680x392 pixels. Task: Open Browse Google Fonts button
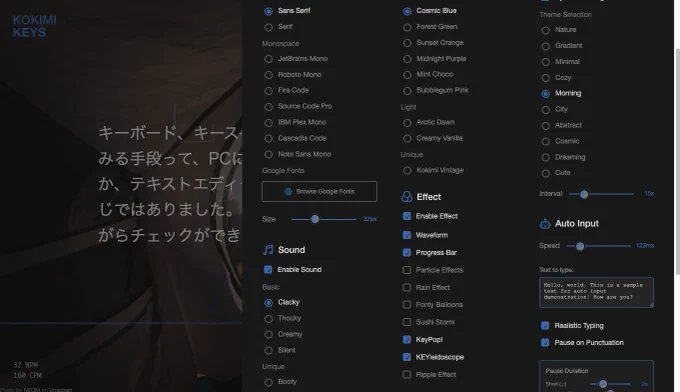pyautogui.click(x=320, y=191)
